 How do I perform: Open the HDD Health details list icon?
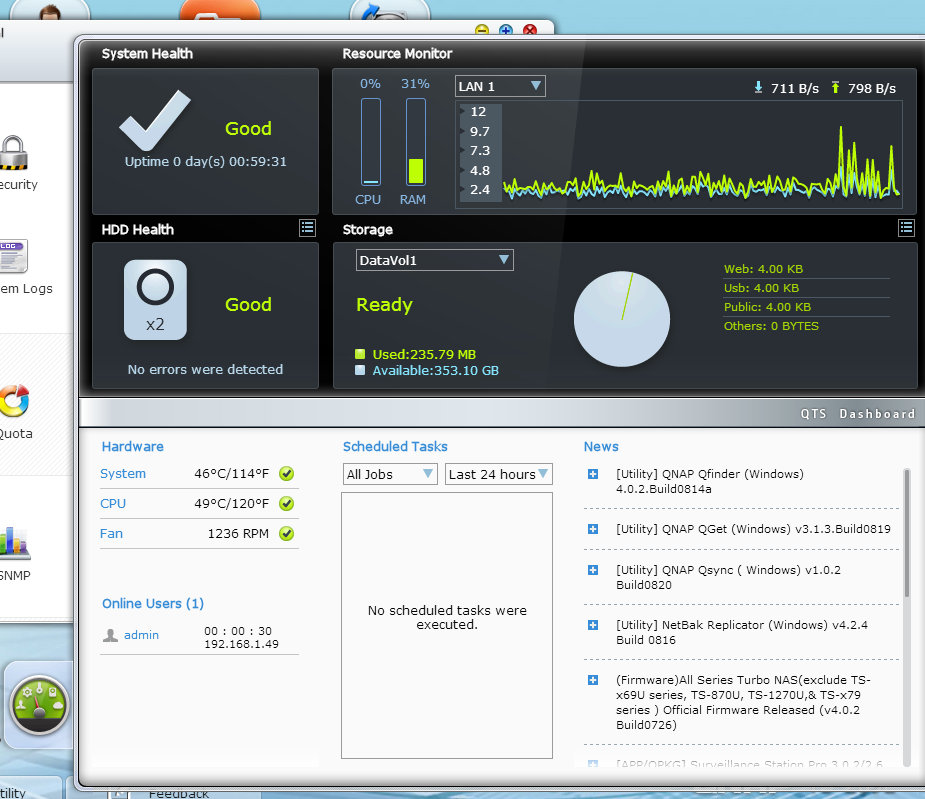307,228
